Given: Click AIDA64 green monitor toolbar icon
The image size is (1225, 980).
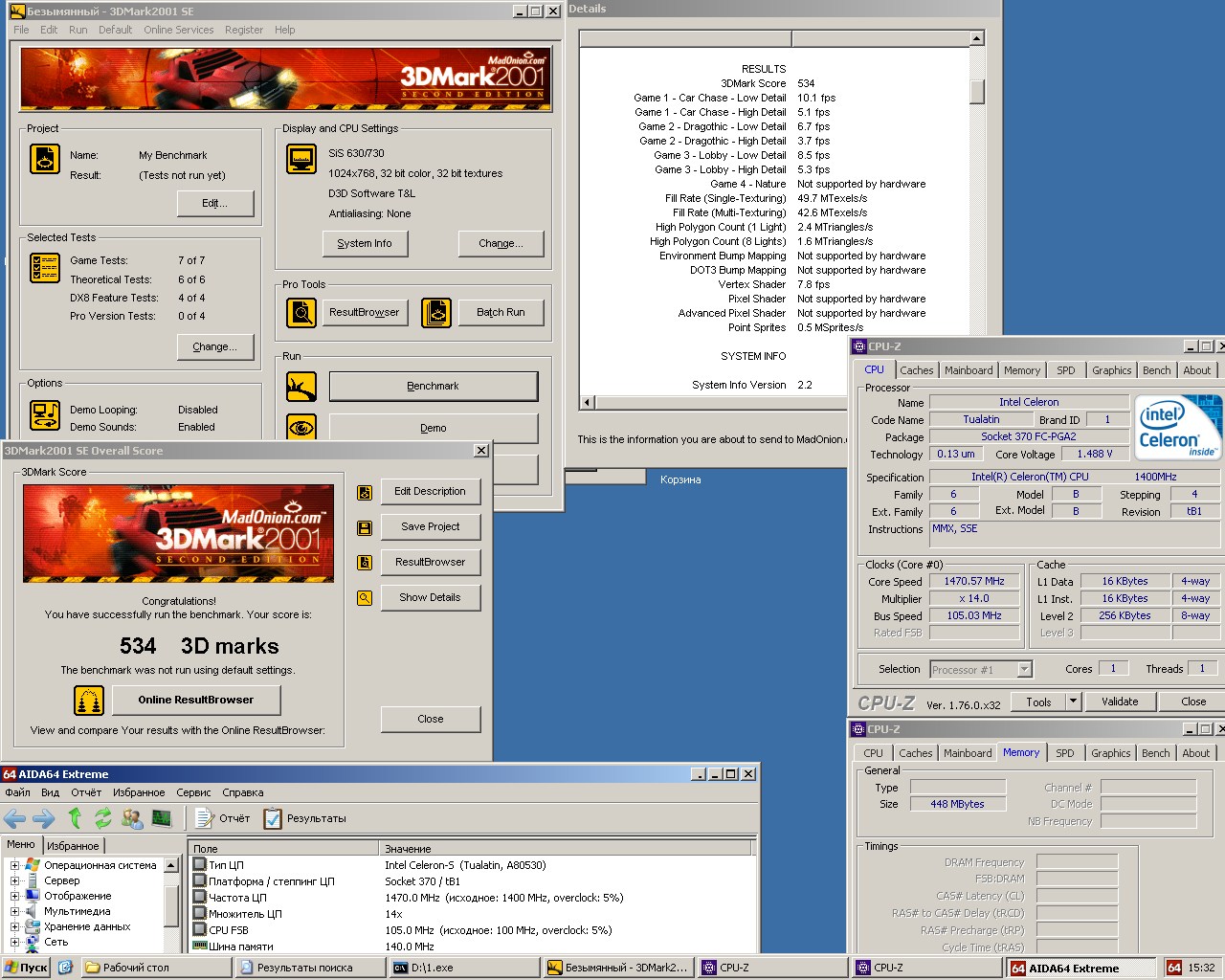Looking at the screenshot, I should coord(162,818).
